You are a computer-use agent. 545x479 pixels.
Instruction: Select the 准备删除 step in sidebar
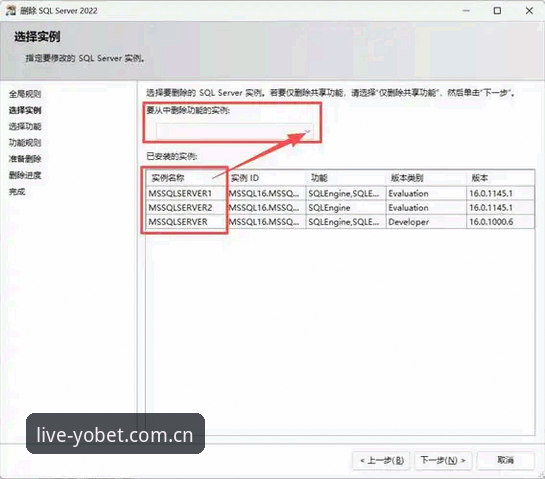[x=25, y=159]
